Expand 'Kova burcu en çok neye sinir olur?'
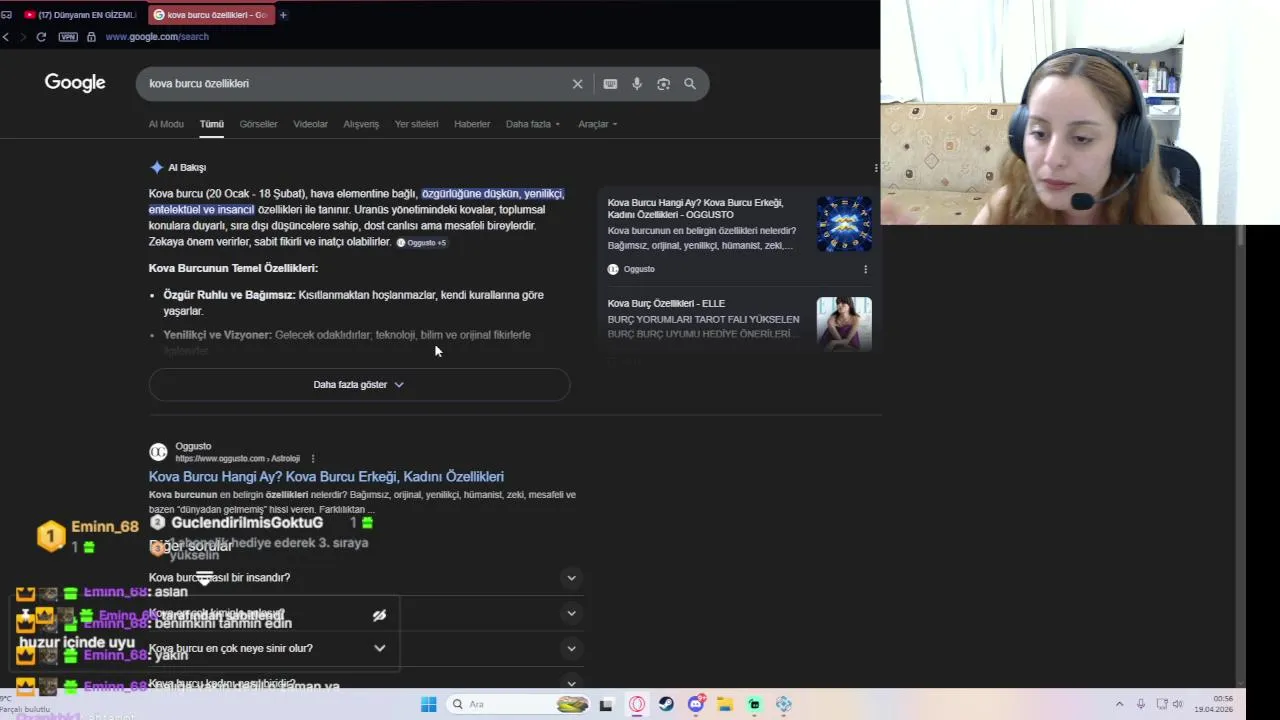This screenshot has width=1280, height=720. tap(571, 649)
